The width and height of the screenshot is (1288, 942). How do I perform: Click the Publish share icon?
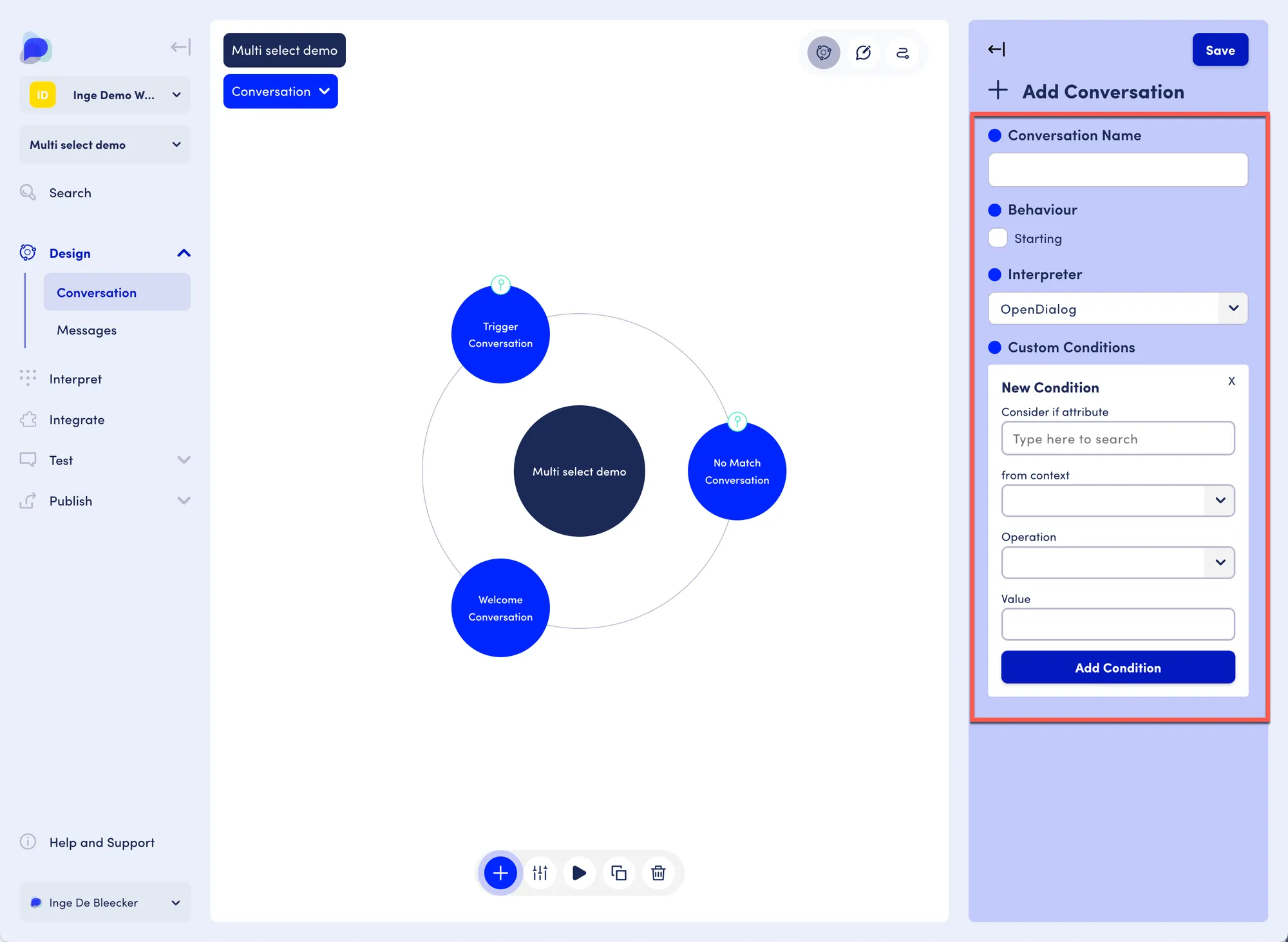tap(28, 501)
